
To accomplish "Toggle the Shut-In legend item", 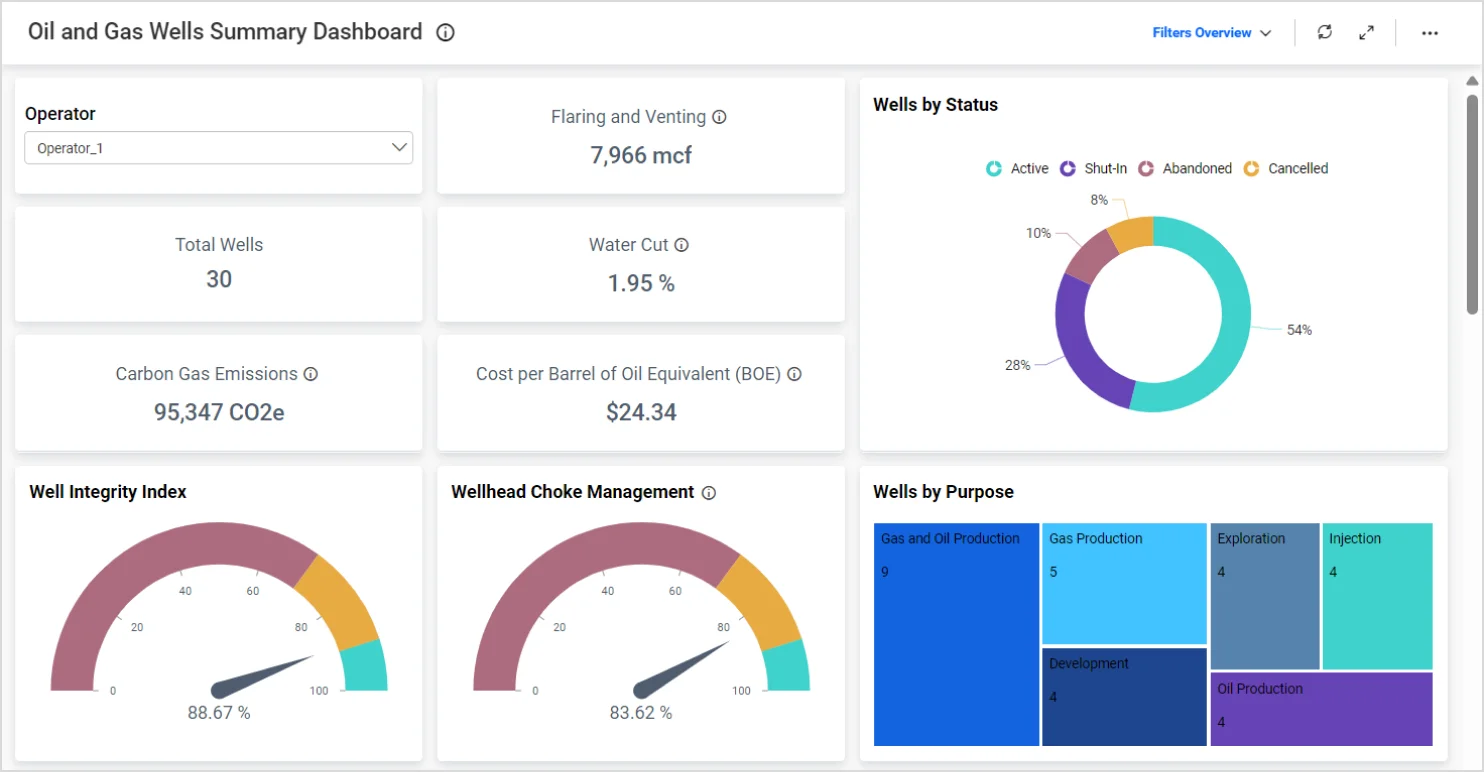I will tap(1093, 169).
